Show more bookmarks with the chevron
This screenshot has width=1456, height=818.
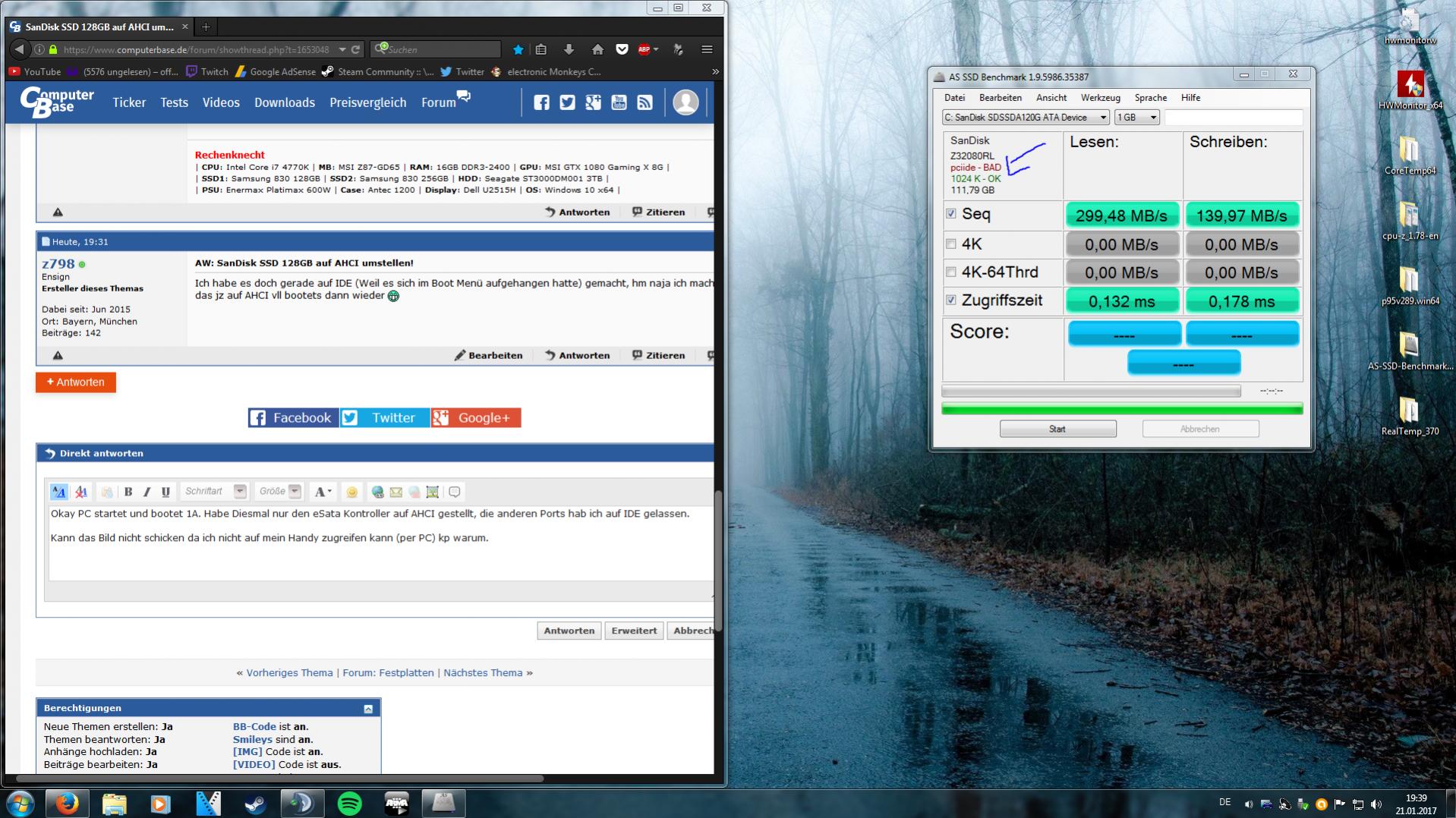click(x=715, y=71)
